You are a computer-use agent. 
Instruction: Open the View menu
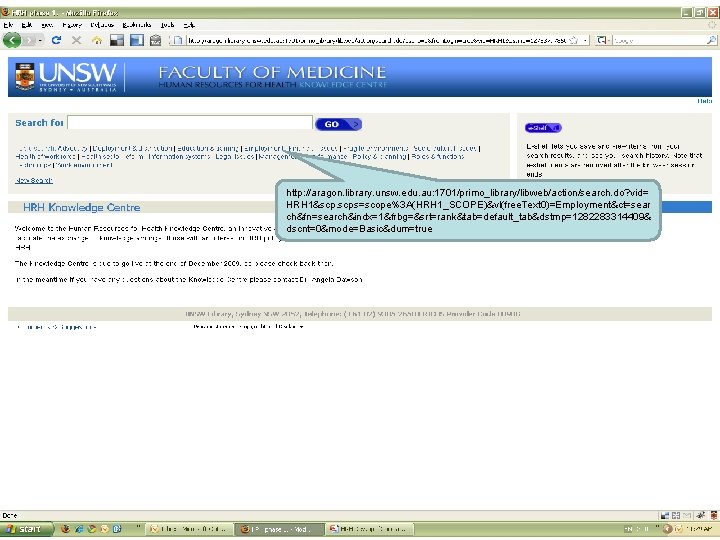47,25
